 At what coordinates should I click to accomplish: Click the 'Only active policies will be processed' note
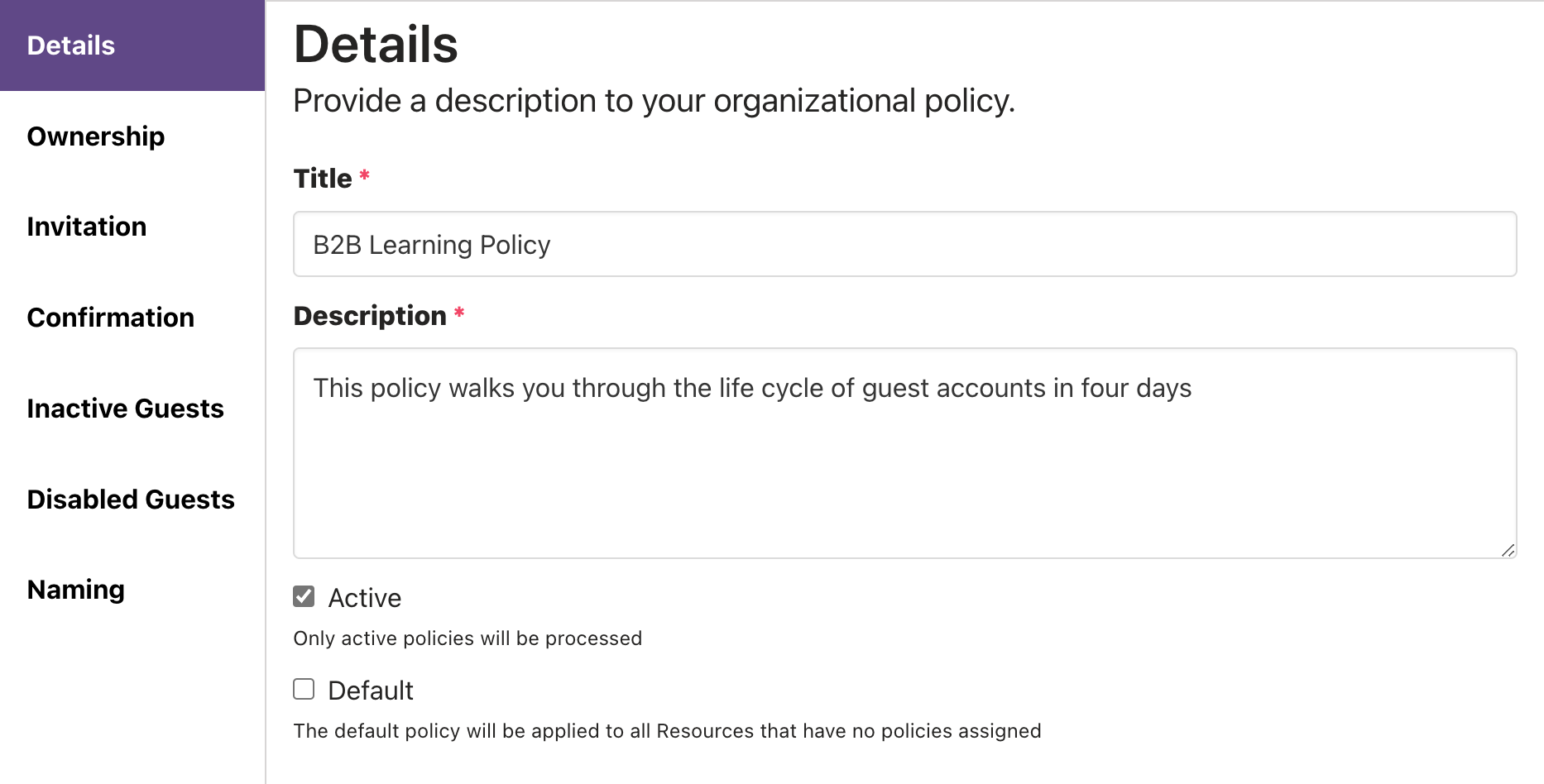point(468,638)
